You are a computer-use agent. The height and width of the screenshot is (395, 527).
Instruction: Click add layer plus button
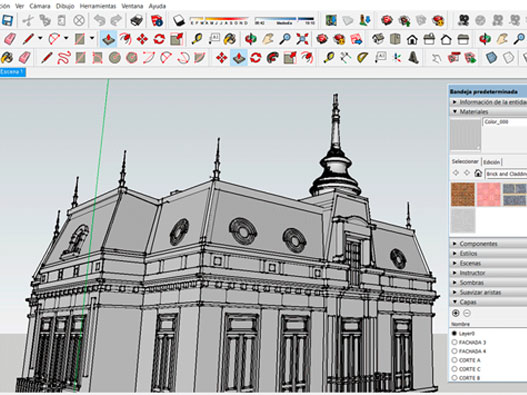point(455,313)
